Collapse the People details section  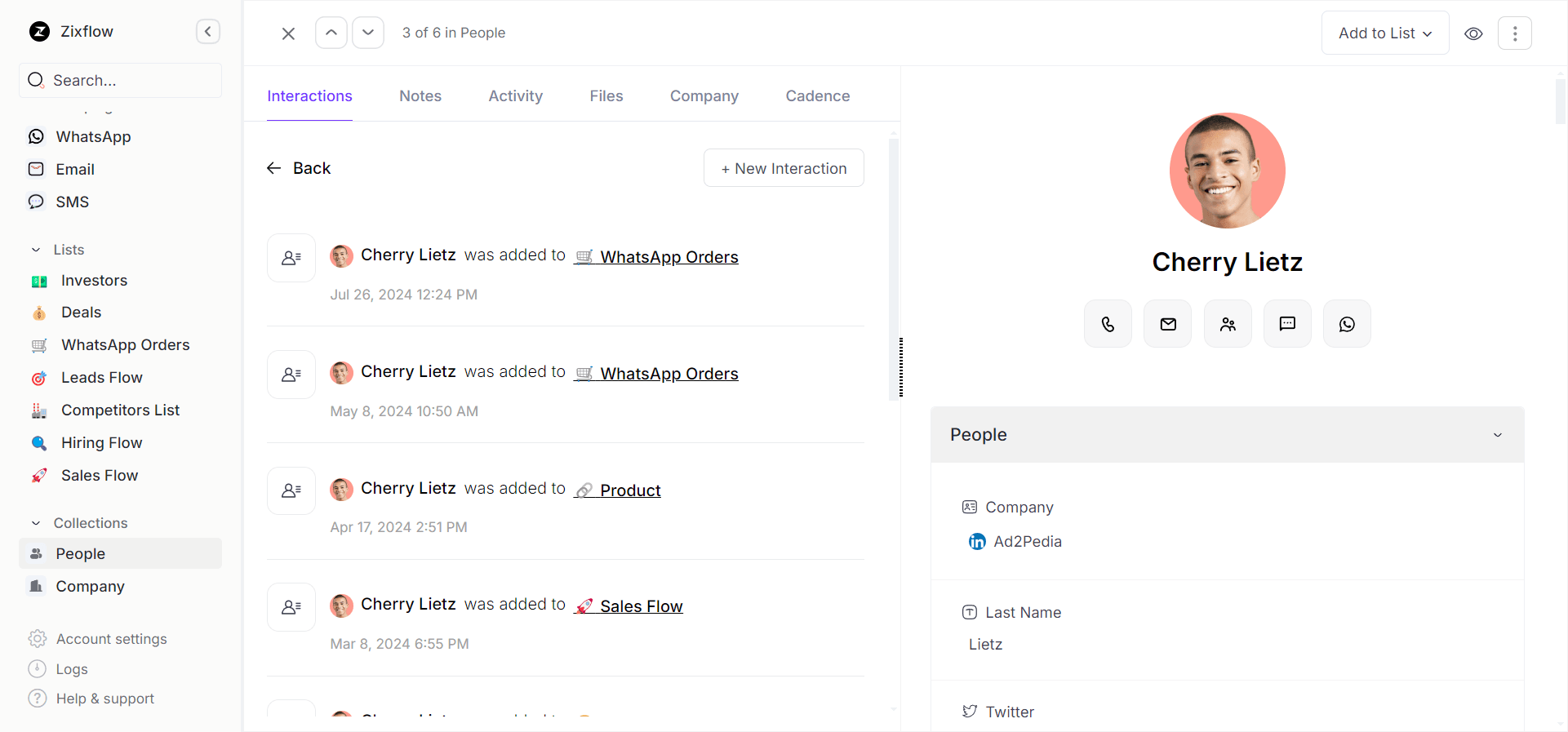tap(1498, 435)
